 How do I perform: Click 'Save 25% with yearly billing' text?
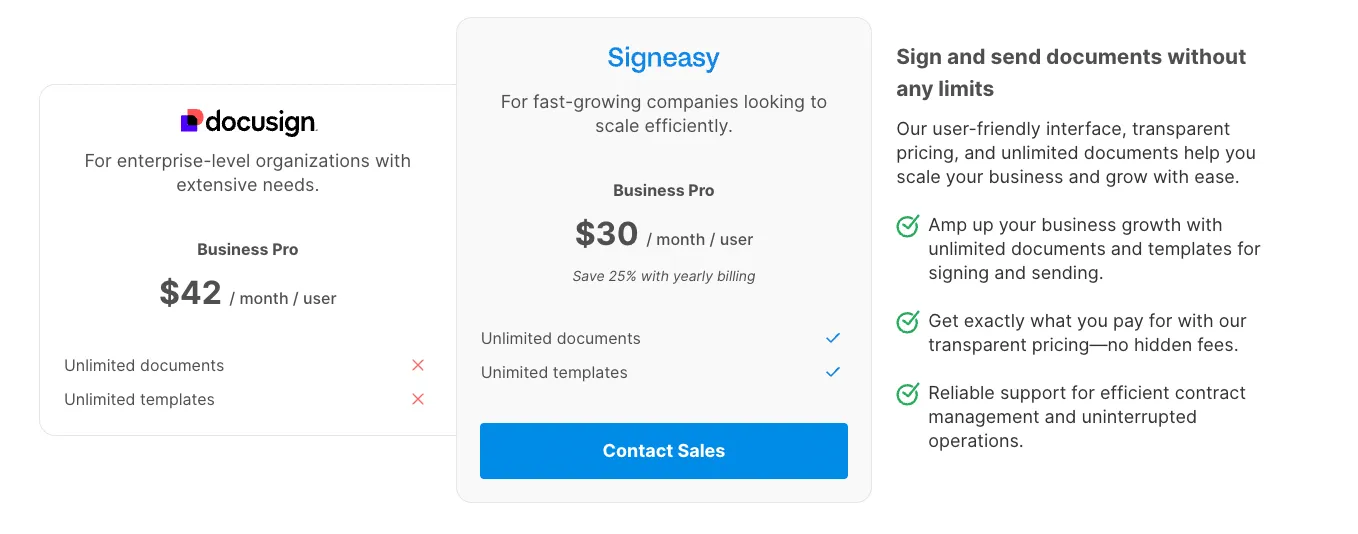664,276
